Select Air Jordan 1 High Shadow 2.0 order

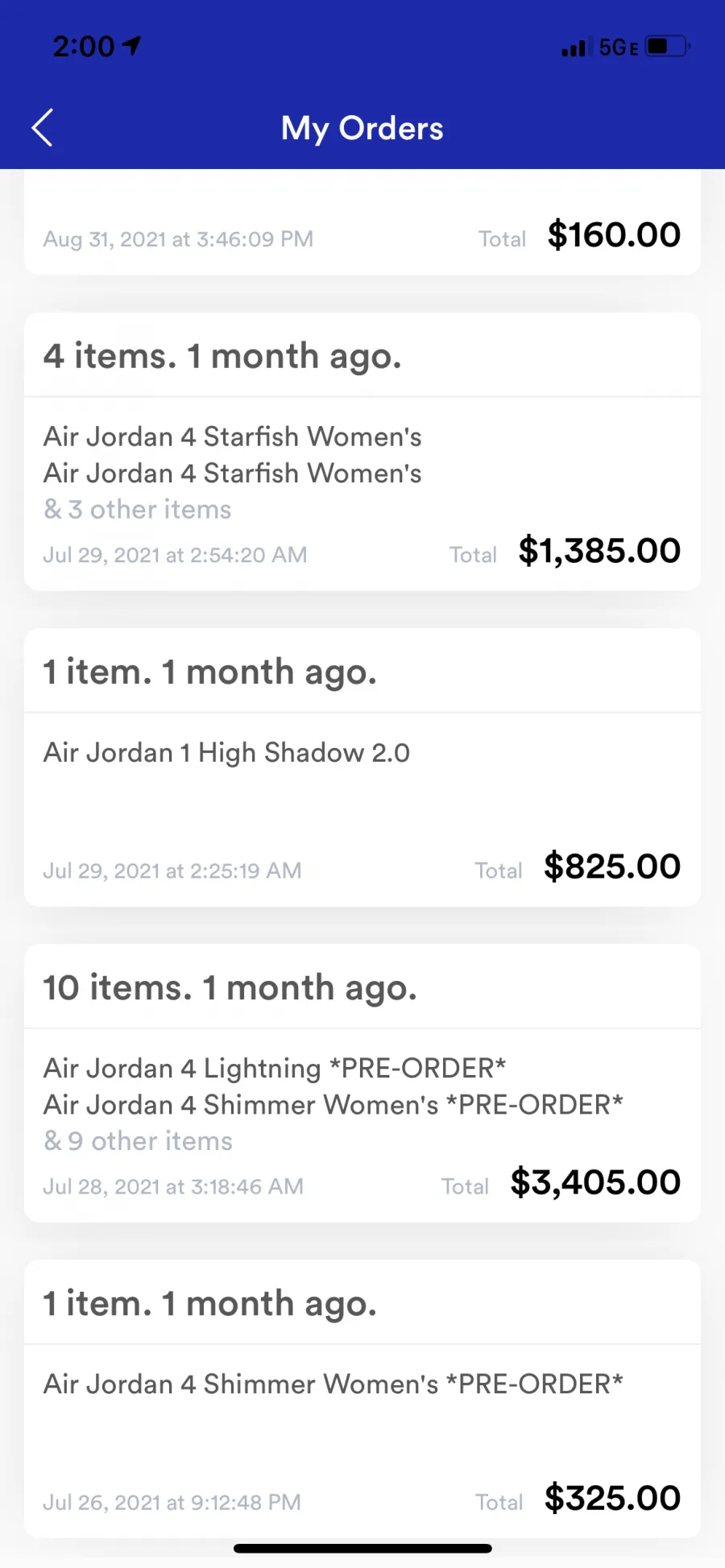226,753
